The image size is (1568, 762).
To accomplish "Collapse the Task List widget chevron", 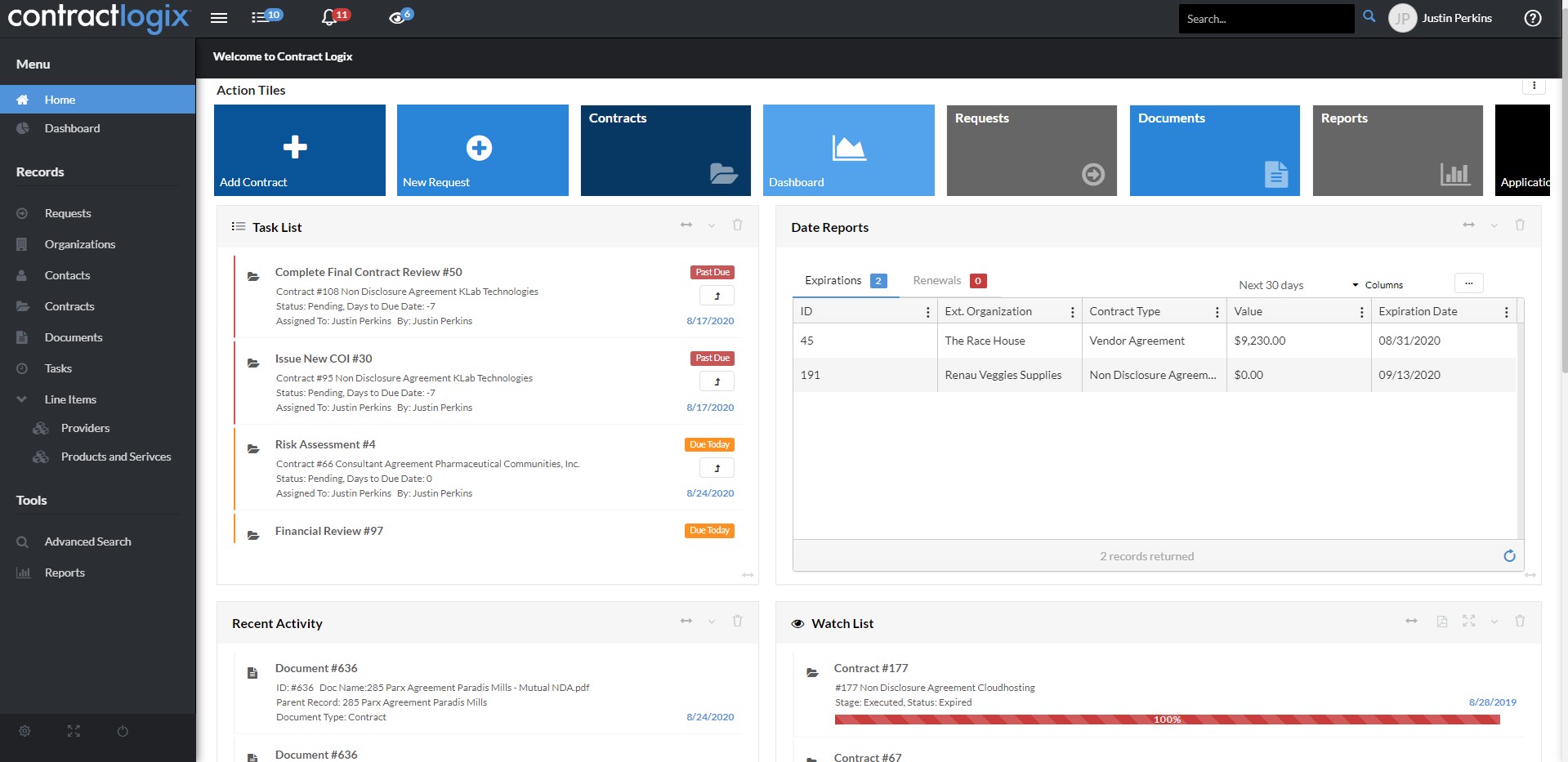I will pos(712,225).
